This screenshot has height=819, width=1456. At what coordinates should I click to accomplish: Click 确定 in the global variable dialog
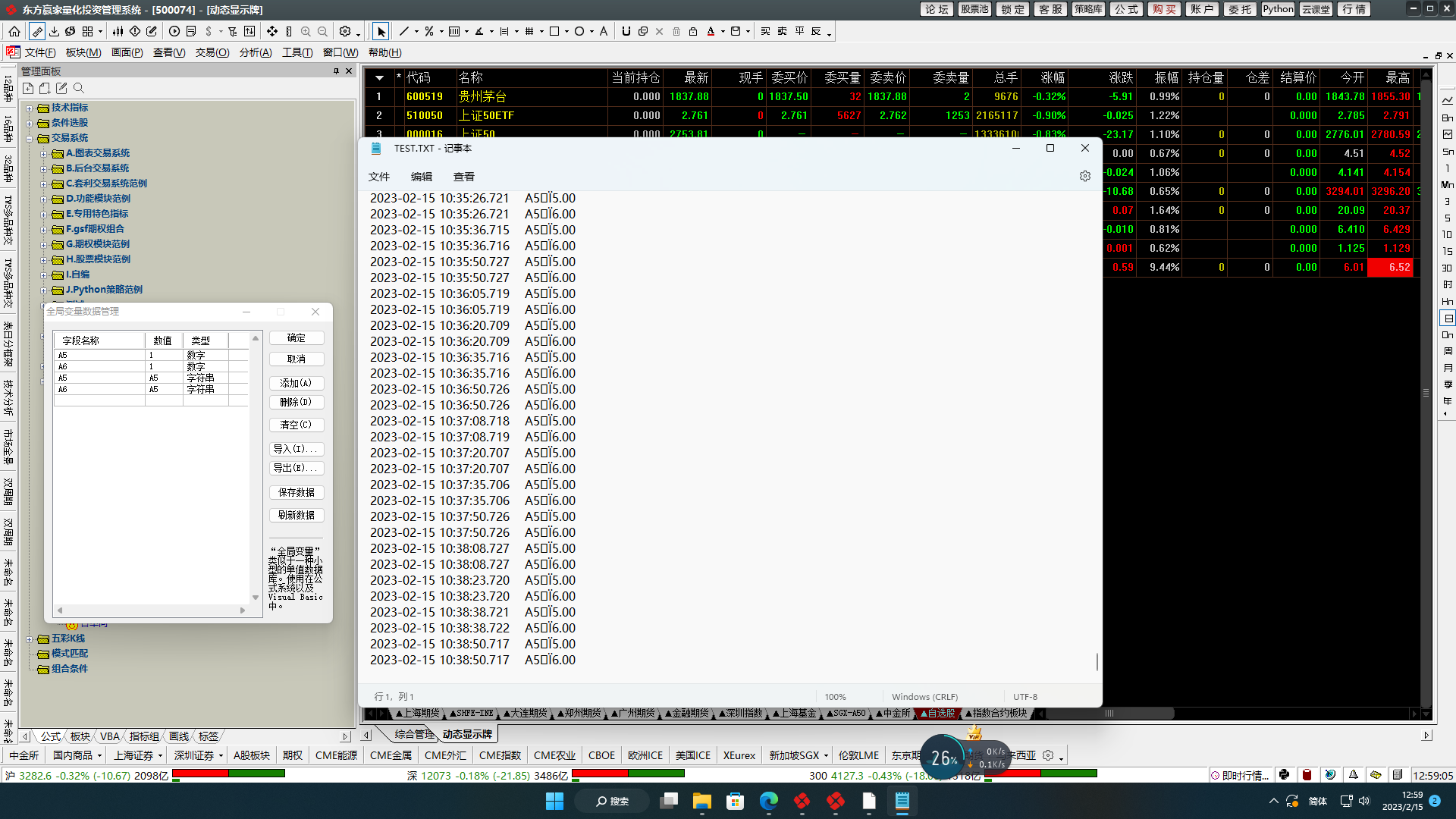[296, 338]
